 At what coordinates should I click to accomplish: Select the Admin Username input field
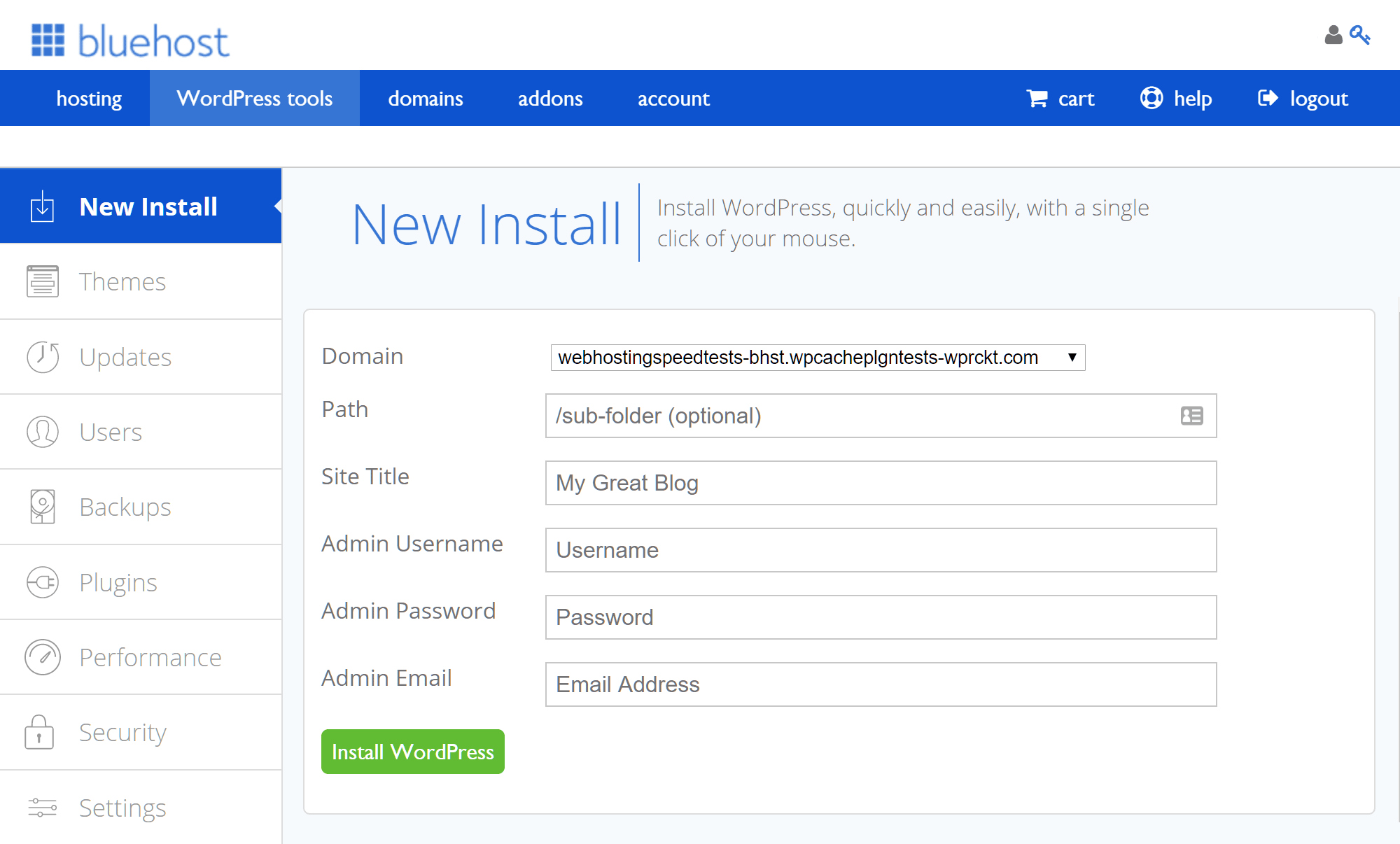(x=884, y=550)
